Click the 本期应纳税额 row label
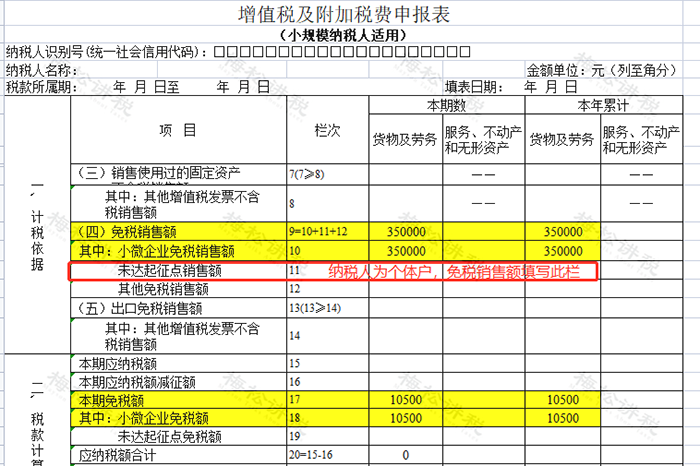 coord(118,364)
